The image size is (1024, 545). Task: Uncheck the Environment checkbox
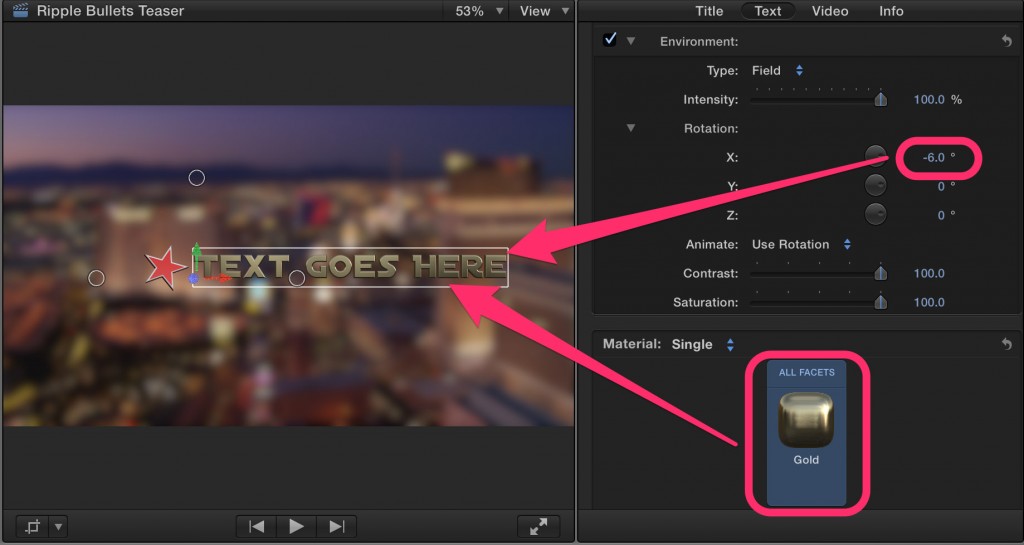609,40
